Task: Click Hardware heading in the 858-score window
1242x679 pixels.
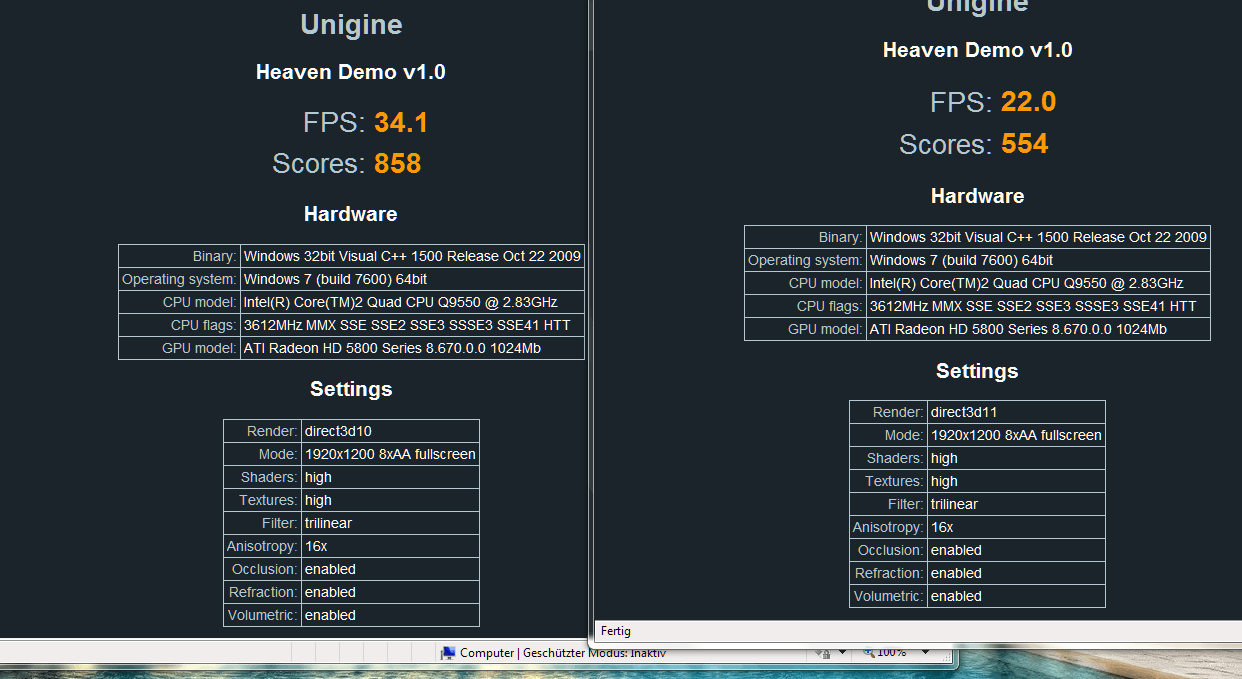Action: click(351, 214)
